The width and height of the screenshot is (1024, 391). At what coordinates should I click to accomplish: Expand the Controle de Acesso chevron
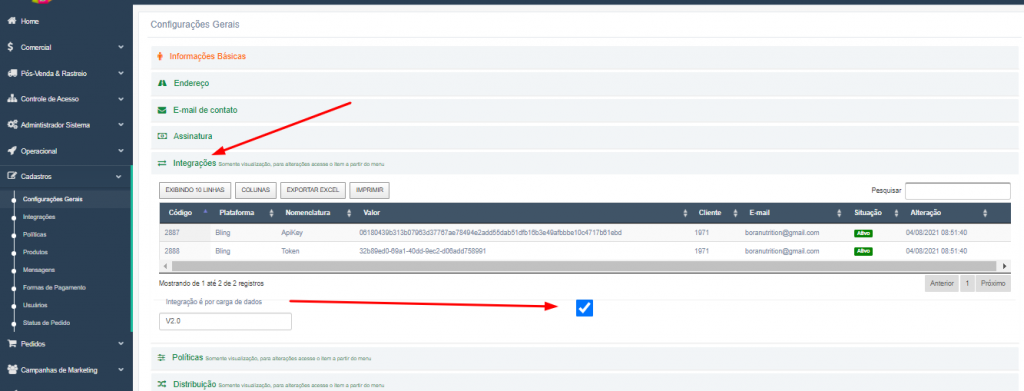click(x=121, y=99)
